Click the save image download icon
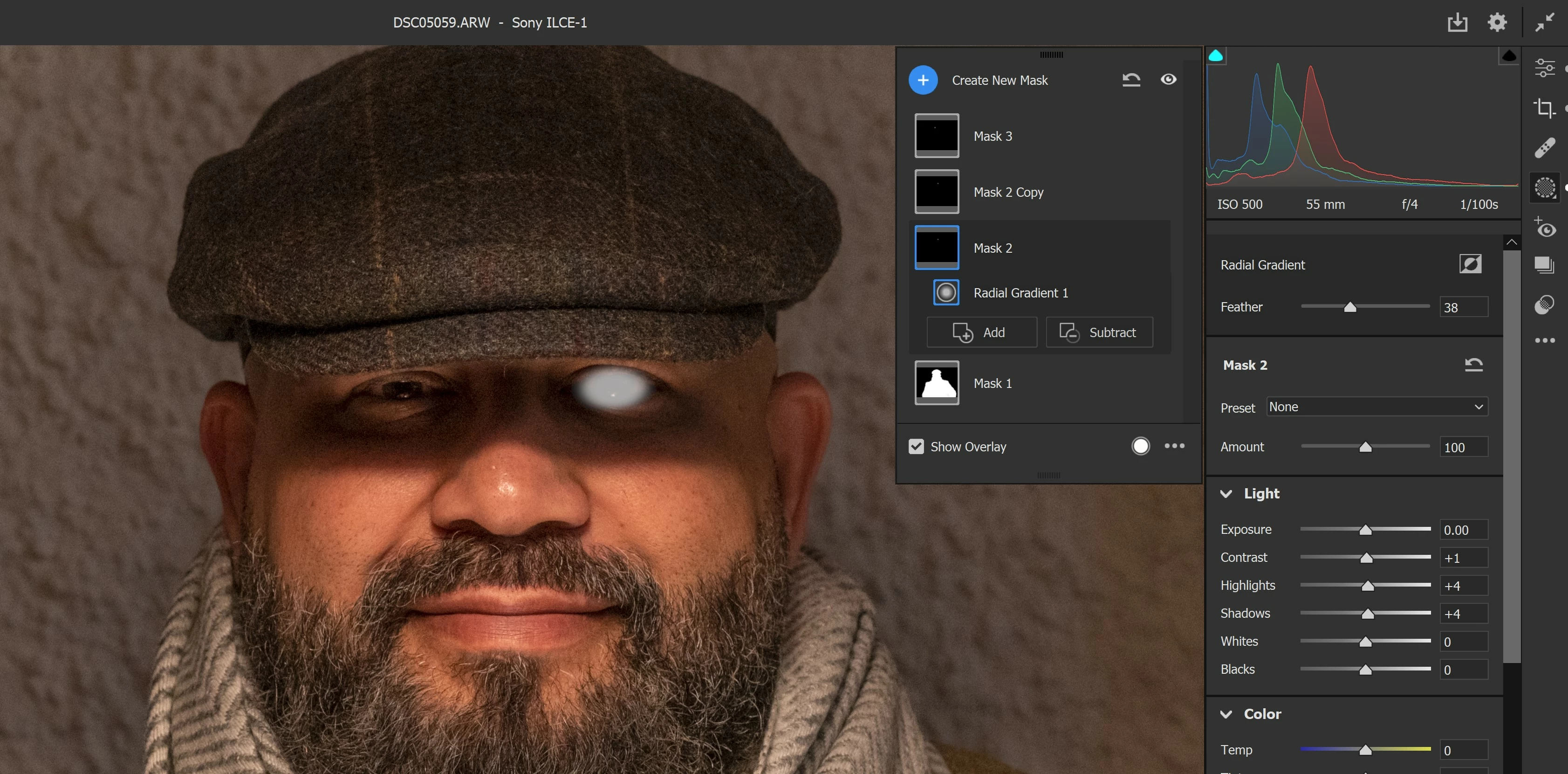This screenshot has height=774, width=1568. click(1457, 22)
